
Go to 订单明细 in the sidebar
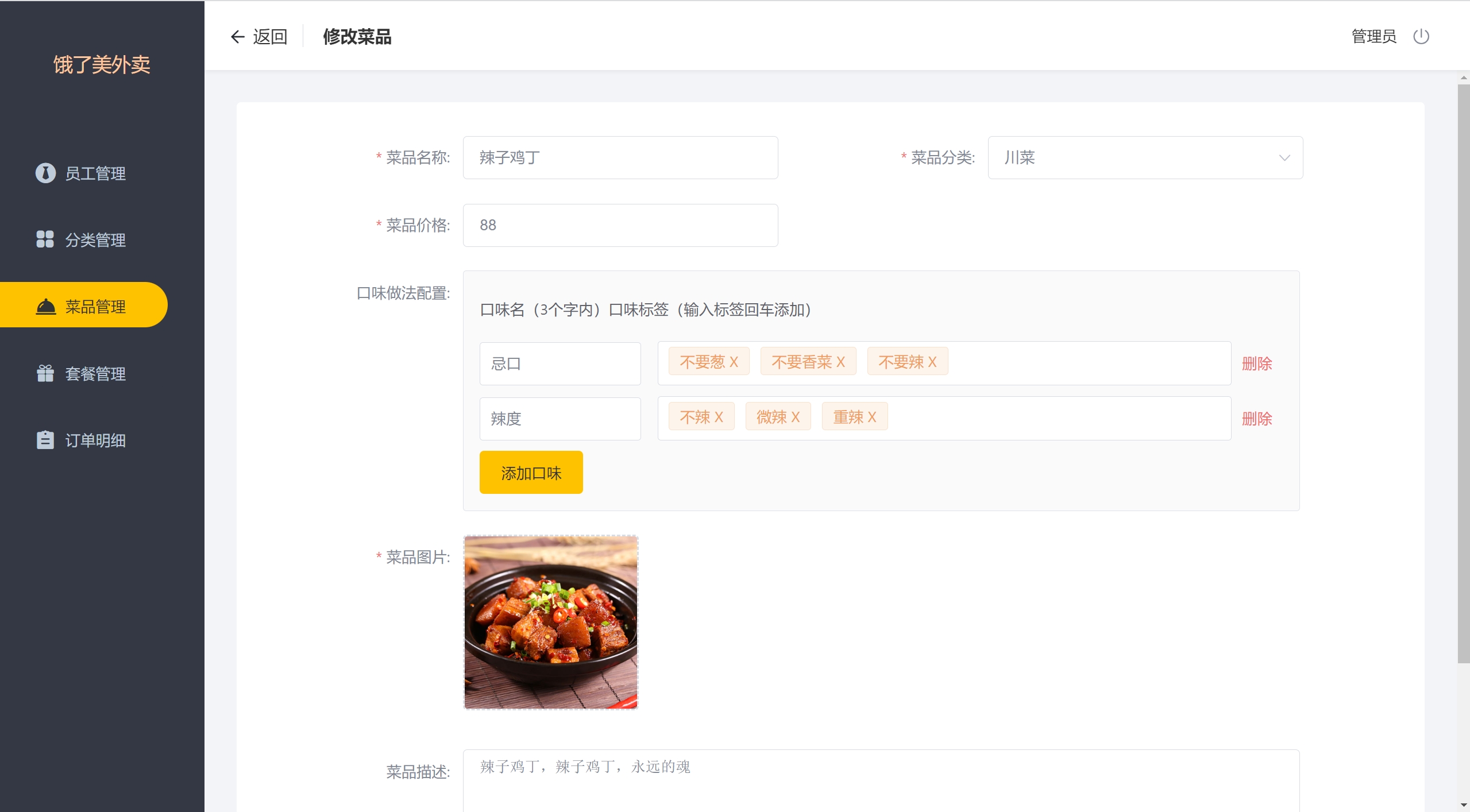coord(95,440)
